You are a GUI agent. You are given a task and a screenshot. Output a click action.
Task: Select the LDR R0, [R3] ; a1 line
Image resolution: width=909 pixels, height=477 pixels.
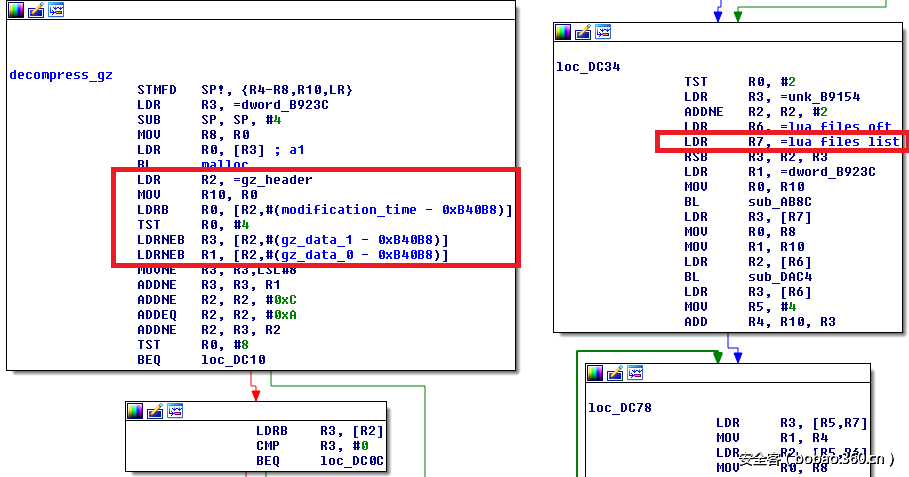point(220,150)
